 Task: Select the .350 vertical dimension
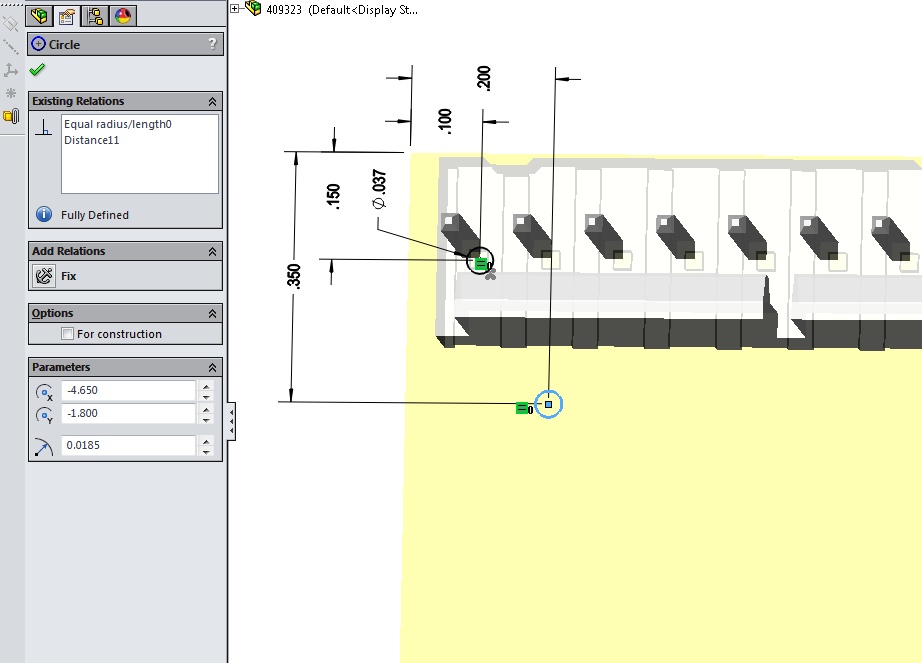point(294,276)
